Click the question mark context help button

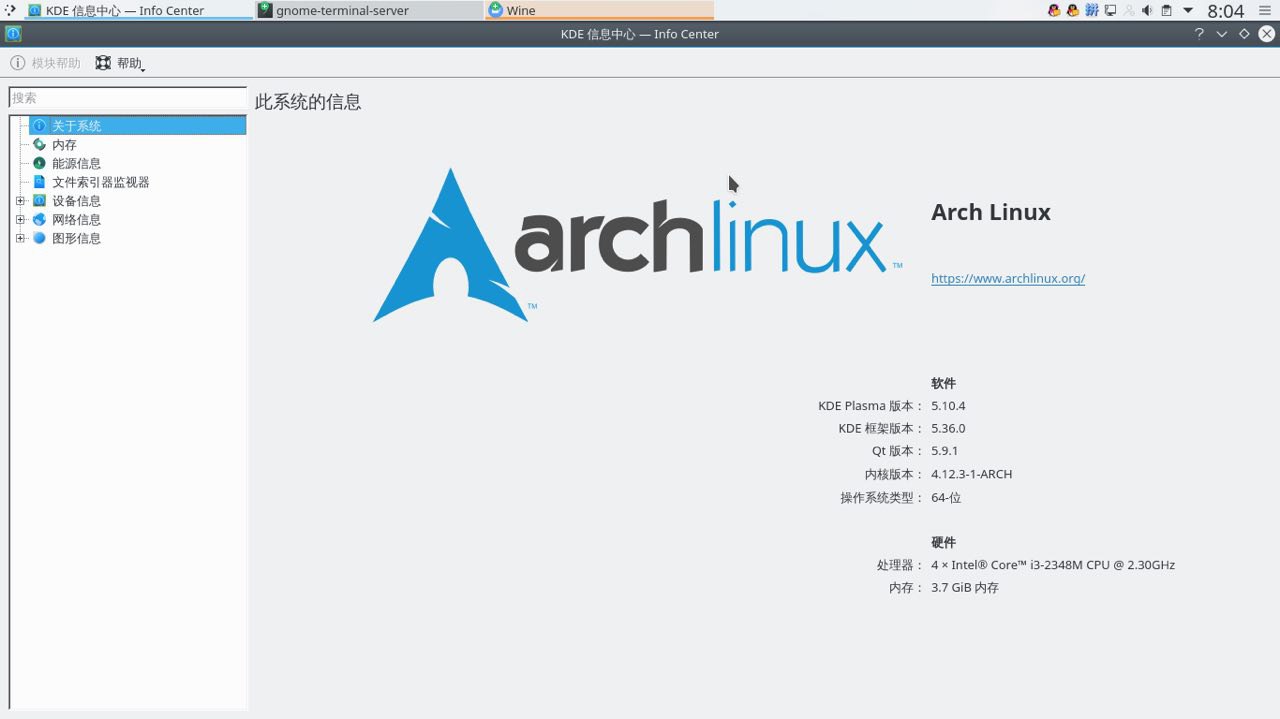1199,34
